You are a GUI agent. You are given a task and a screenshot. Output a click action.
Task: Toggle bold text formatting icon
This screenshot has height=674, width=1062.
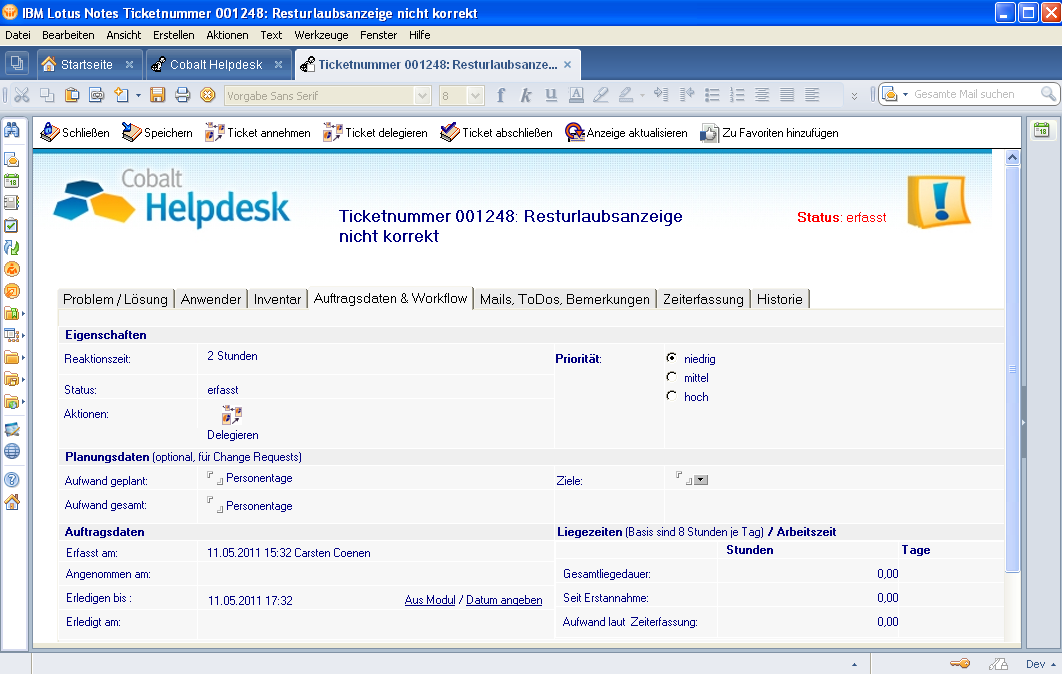tap(501, 95)
